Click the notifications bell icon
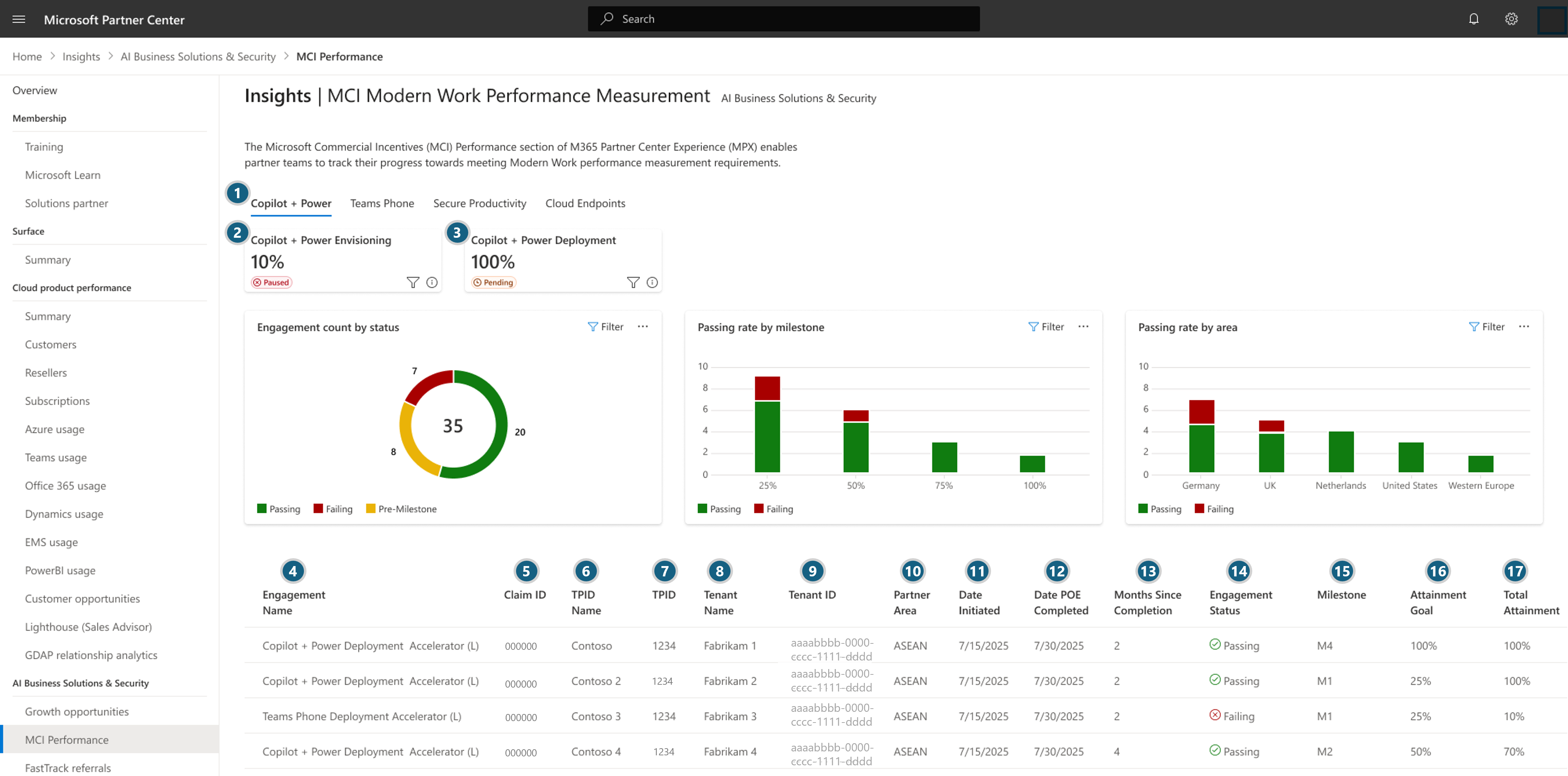This screenshot has width=1568, height=776. [1473, 19]
